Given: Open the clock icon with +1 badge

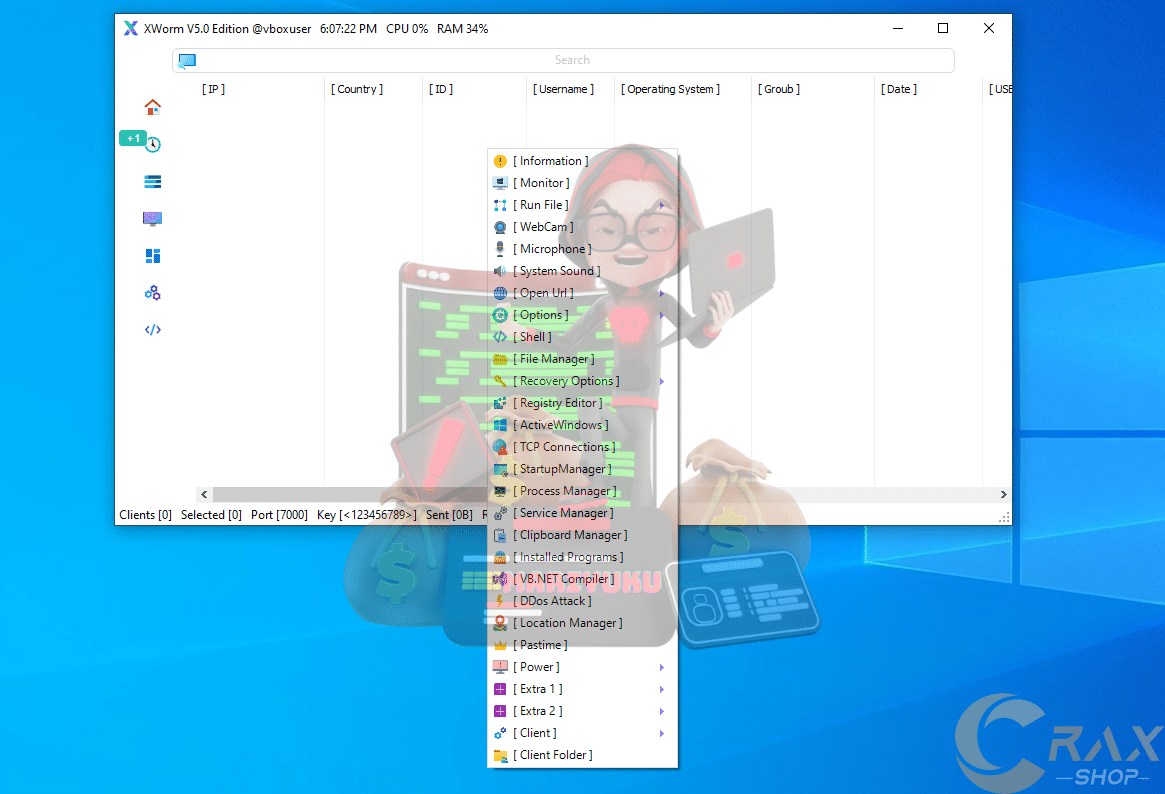Looking at the screenshot, I should click(x=152, y=144).
